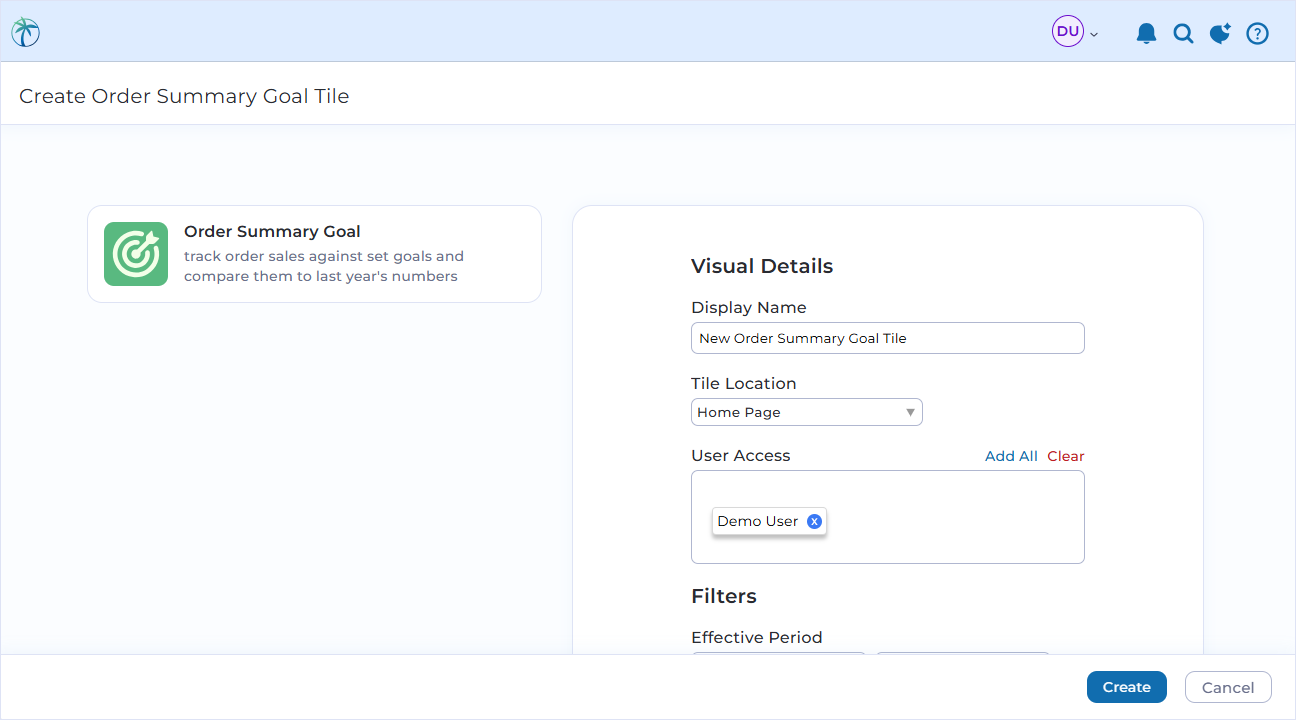
Task: Click the Display Name input field
Action: click(x=888, y=338)
